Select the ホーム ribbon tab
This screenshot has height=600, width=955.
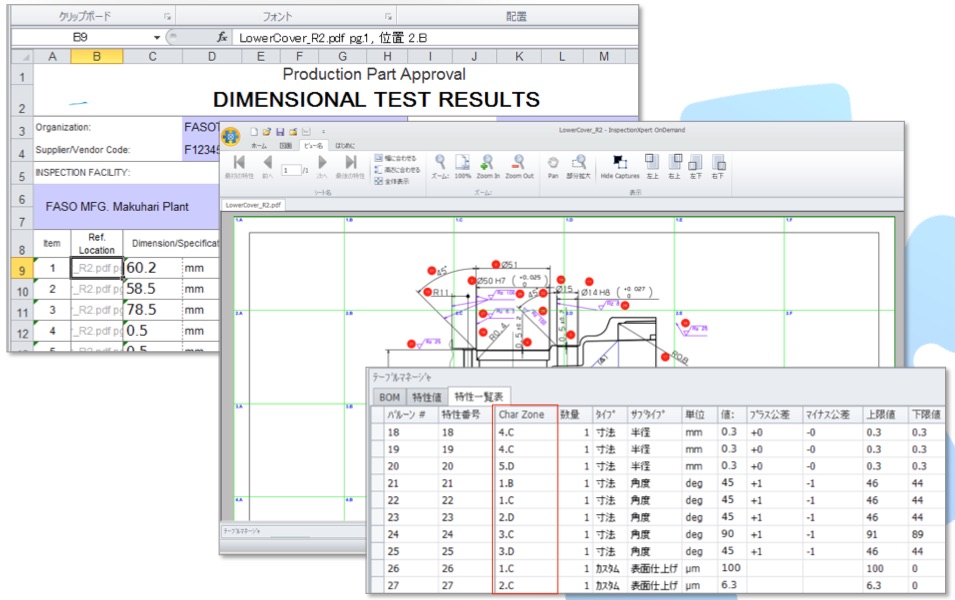coord(258,145)
